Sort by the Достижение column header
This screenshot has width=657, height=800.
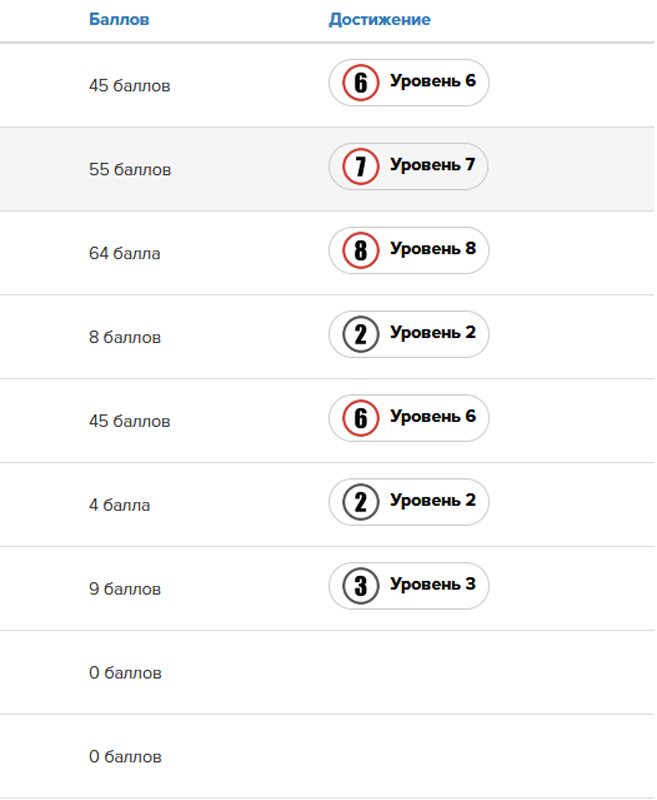tap(380, 19)
